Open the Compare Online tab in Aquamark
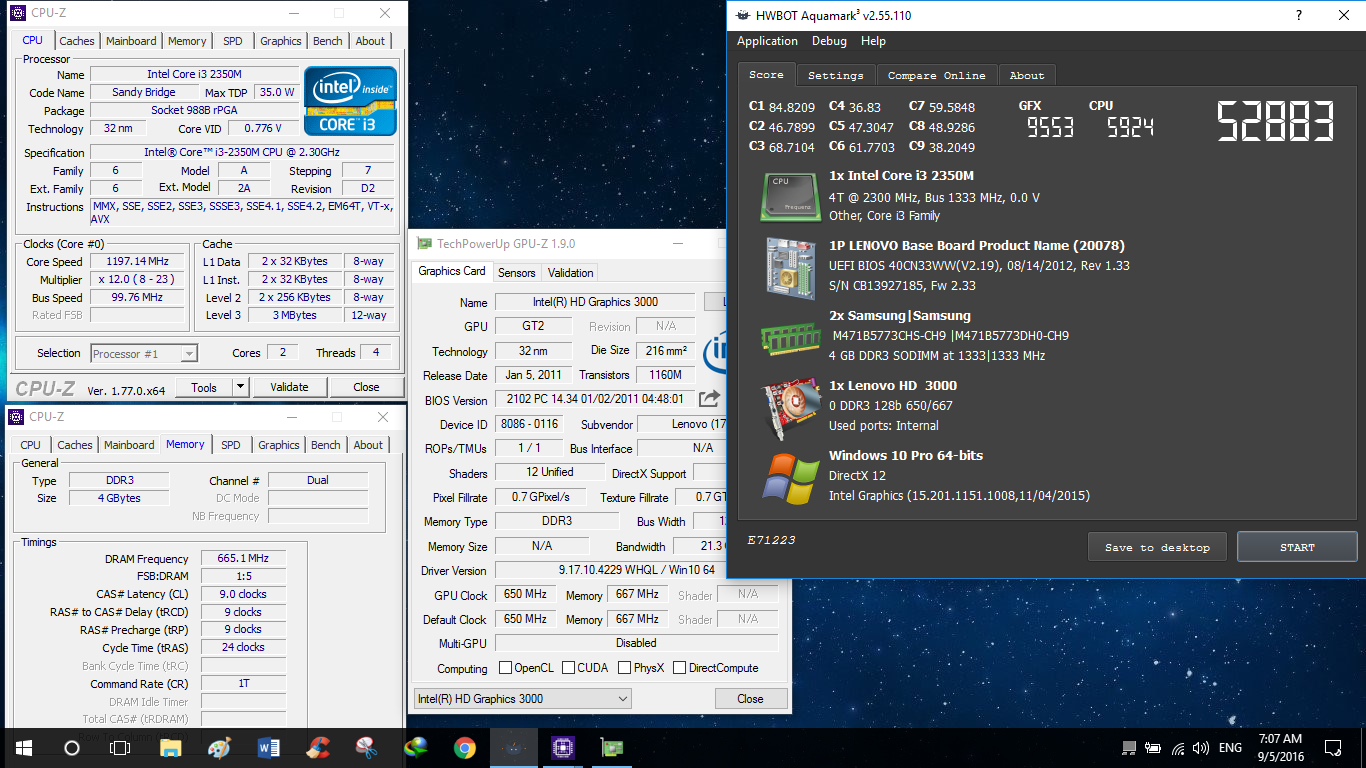Image resolution: width=1366 pixels, height=768 pixels. (937, 75)
